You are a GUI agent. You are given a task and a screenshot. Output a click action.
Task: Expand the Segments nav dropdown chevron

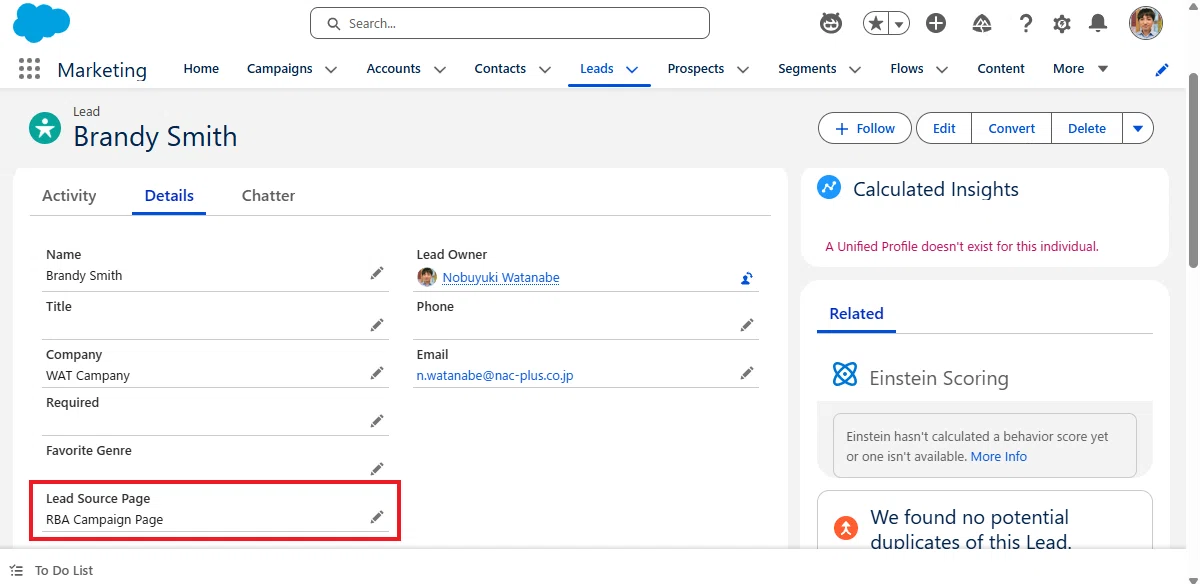pos(855,69)
